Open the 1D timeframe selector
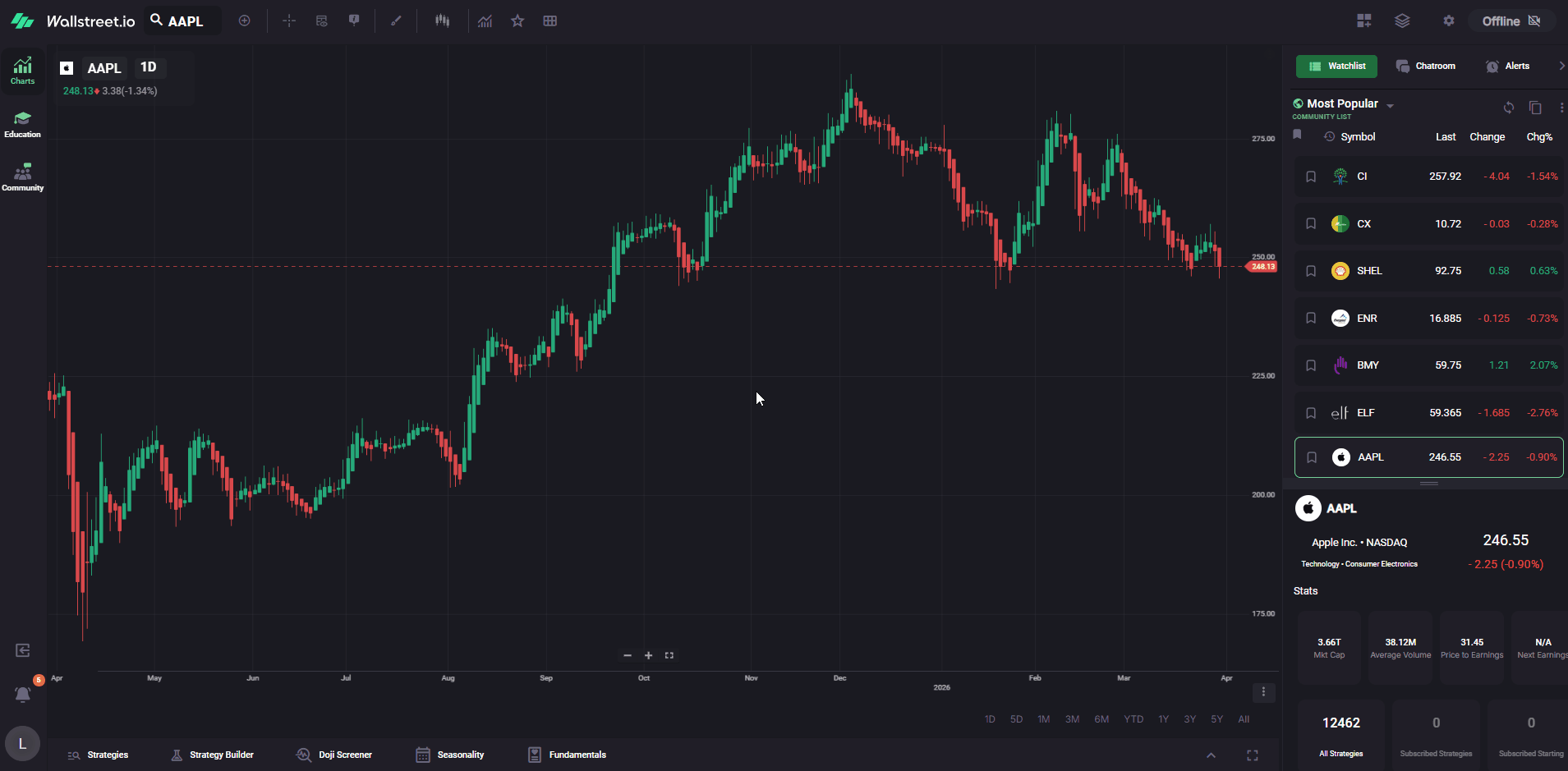The height and width of the screenshot is (771, 1568). click(148, 67)
